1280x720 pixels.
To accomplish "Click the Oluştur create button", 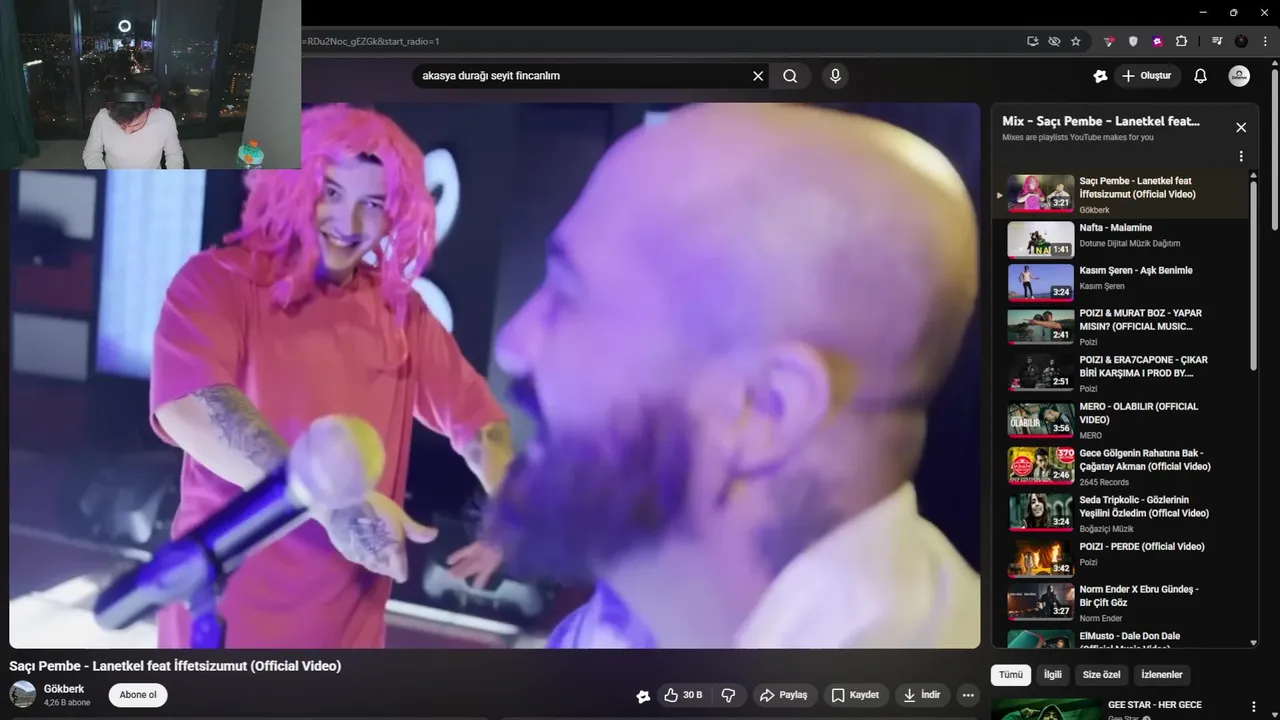I will pos(1147,76).
